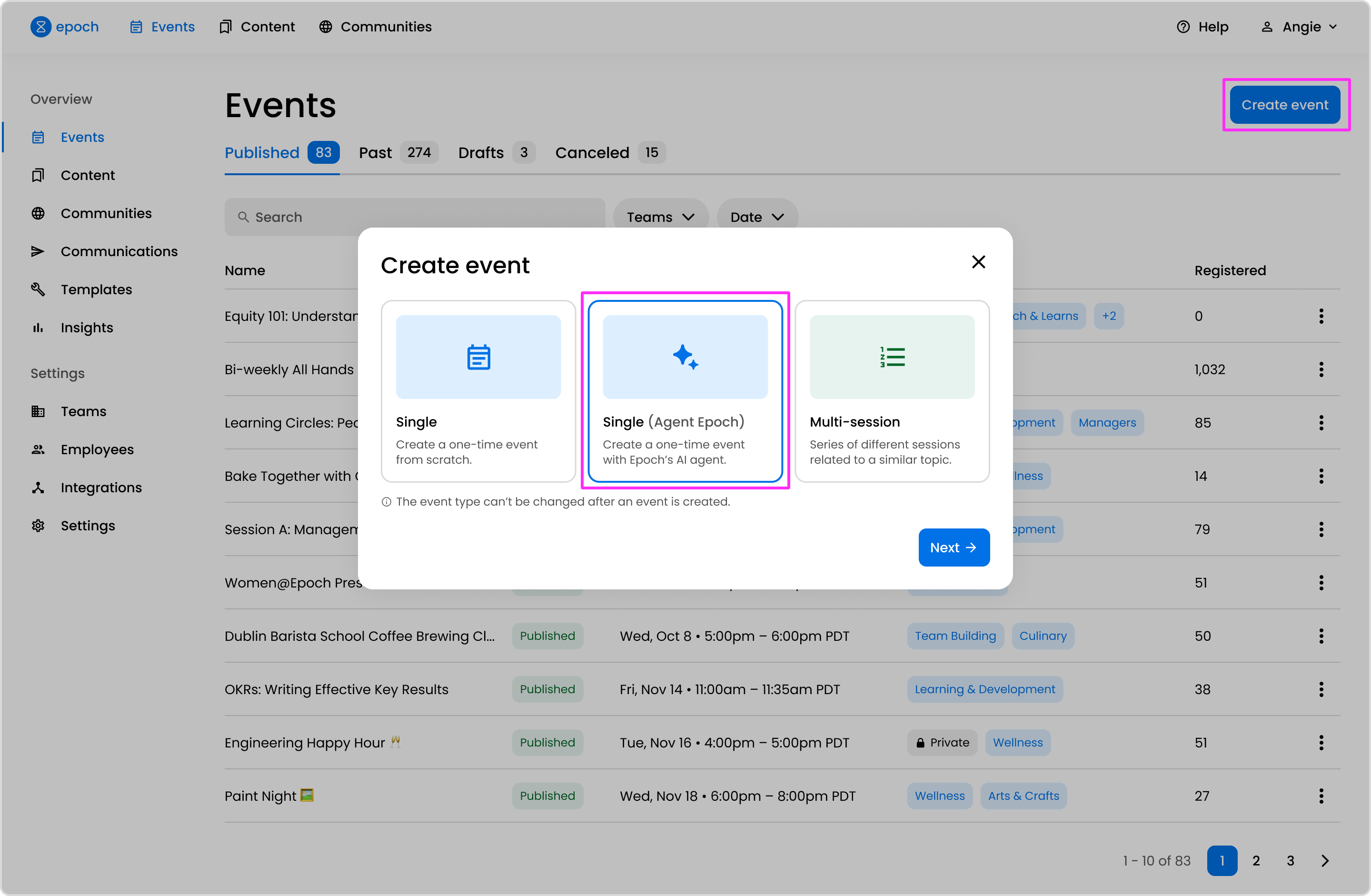1371x896 pixels.
Task: Select the Single event type card
Action: click(478, 391)
